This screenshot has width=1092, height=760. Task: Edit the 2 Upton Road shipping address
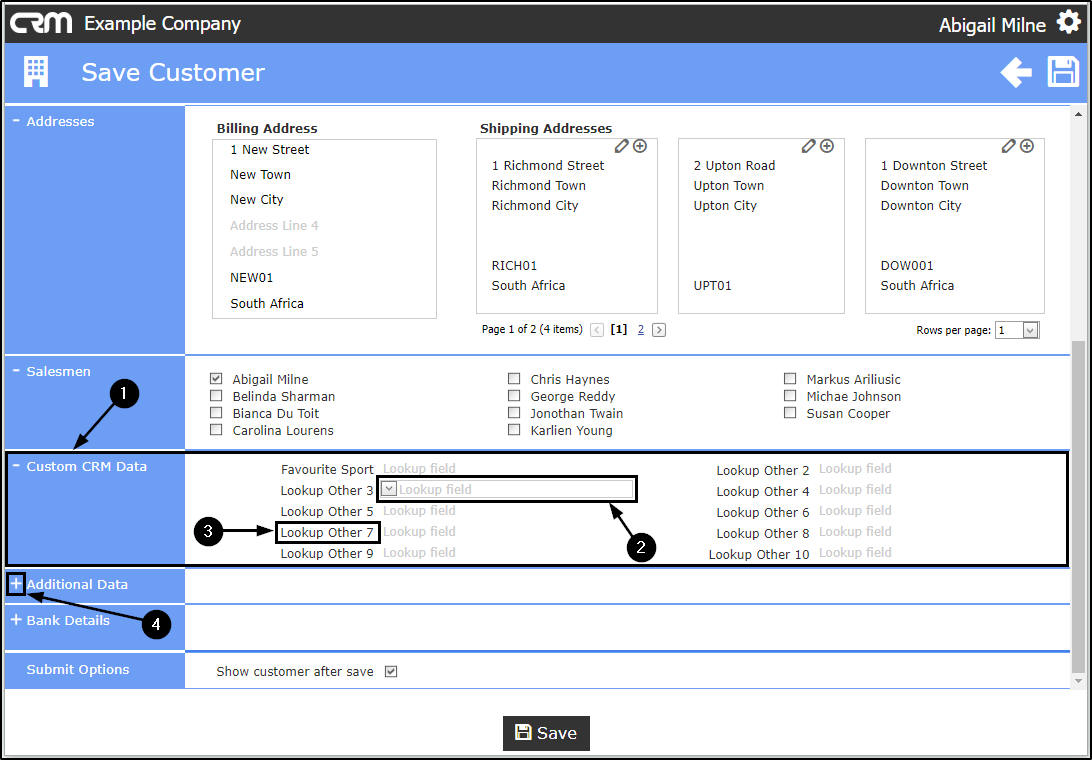click(x=808, y=146)
